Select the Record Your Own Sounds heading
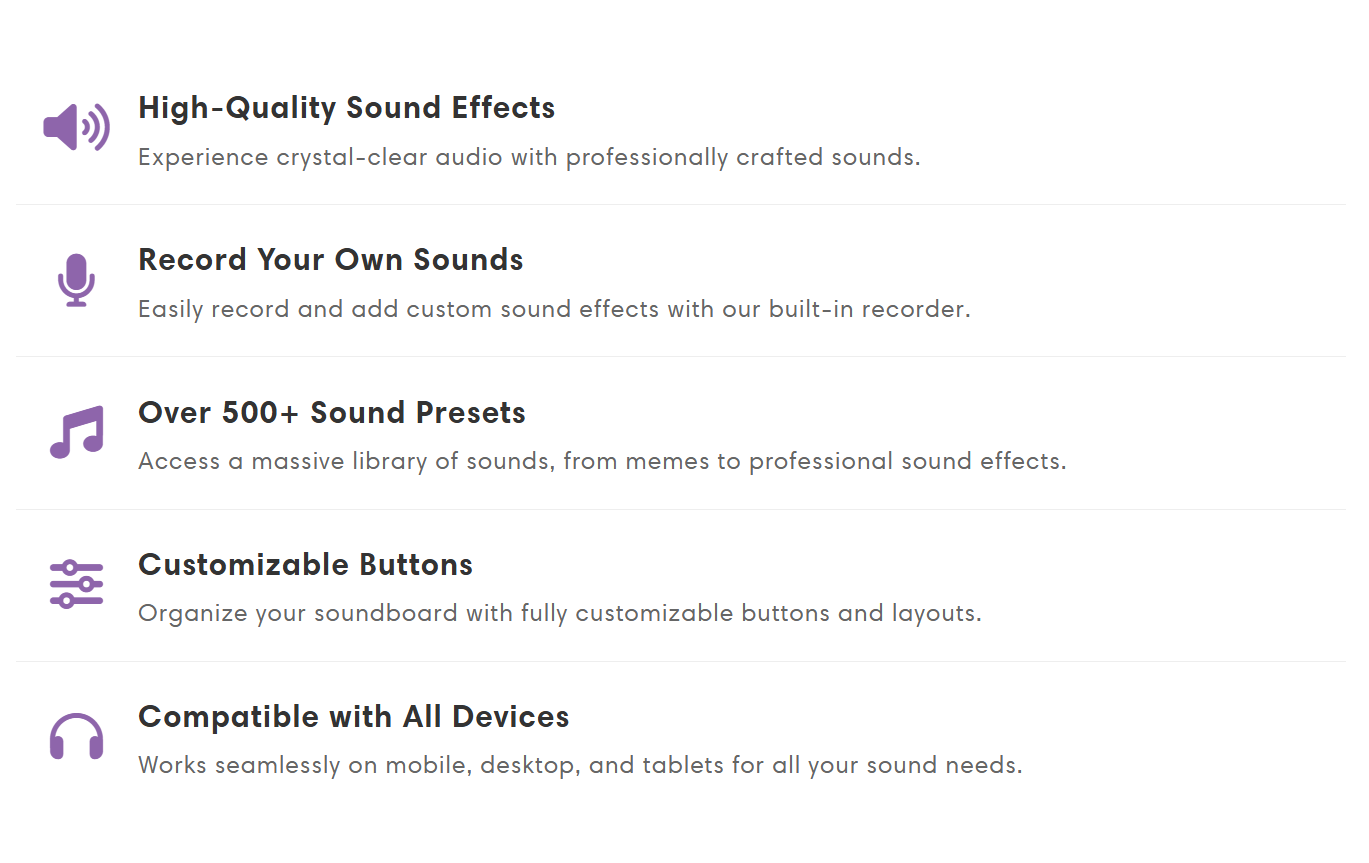 click(x=331, y=260)
